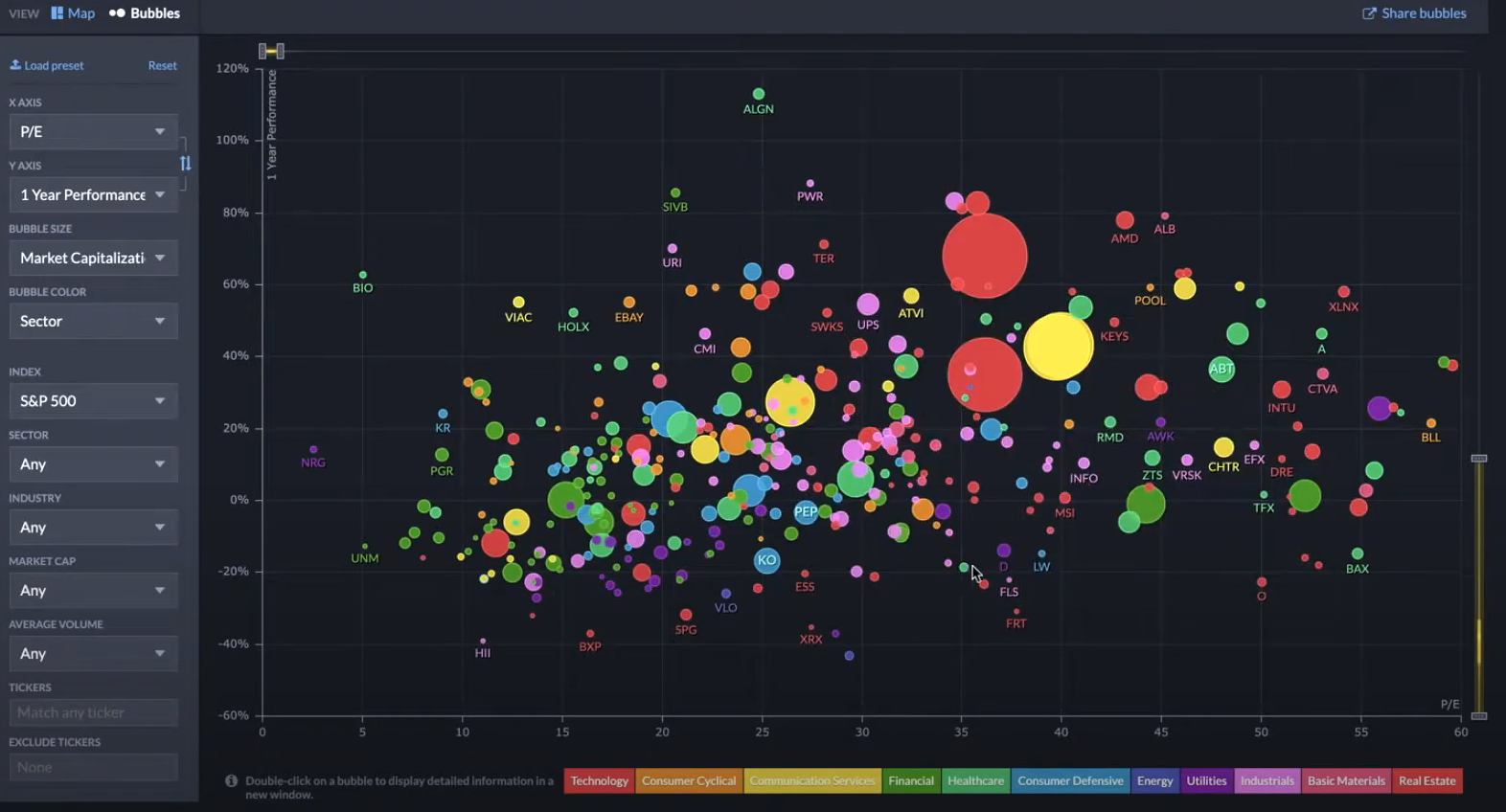Open the Industry filter dropdown
The height and width of the screenshot is (812, 1506).
93,527
